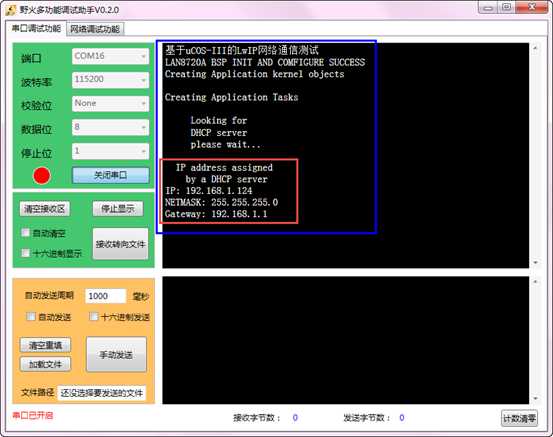Click send area scrollbar down arrow
The width and height of the screenshot is (553, 437).
pos(535,399)
